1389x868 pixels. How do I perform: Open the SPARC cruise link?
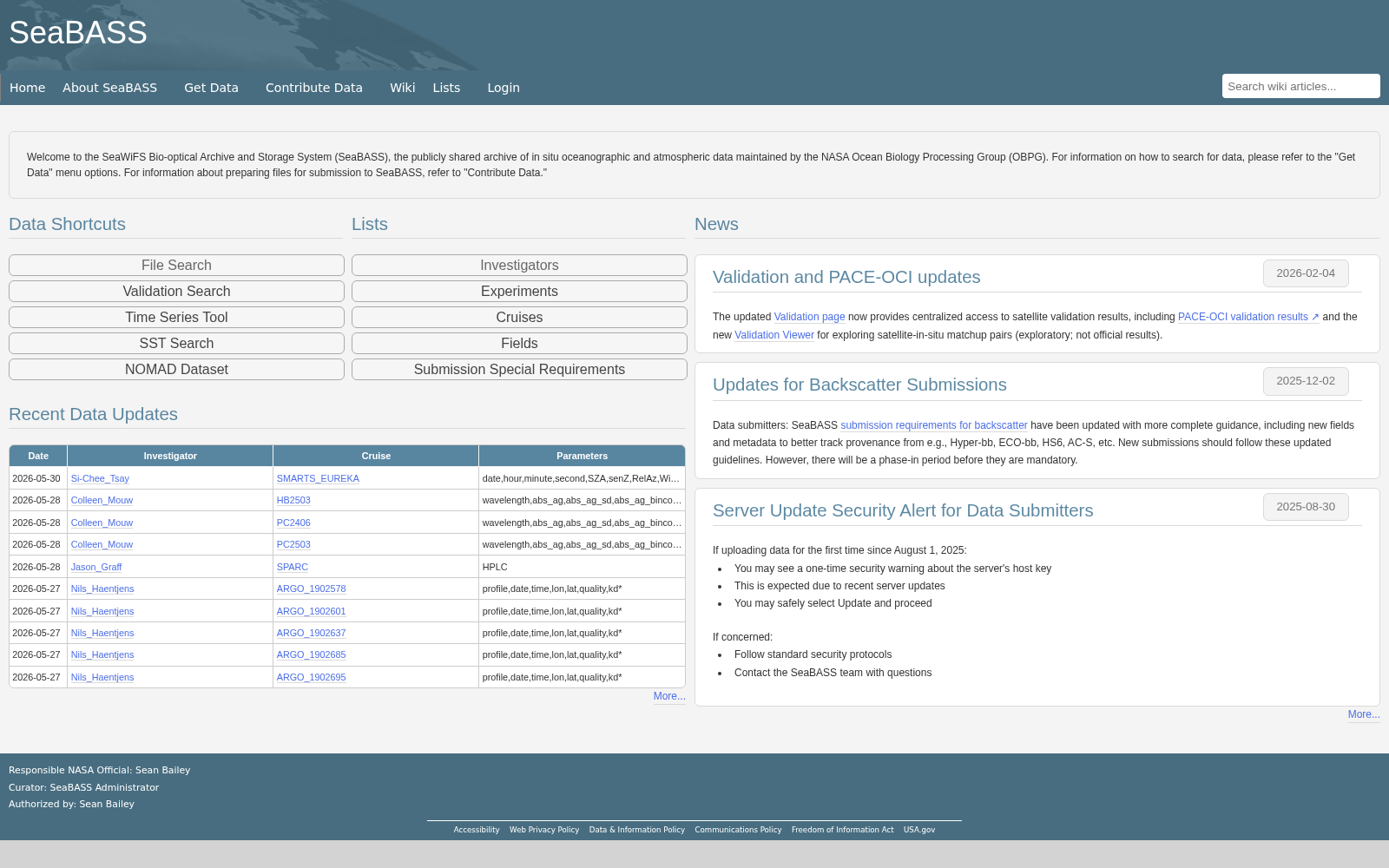[x=293, y=567]
